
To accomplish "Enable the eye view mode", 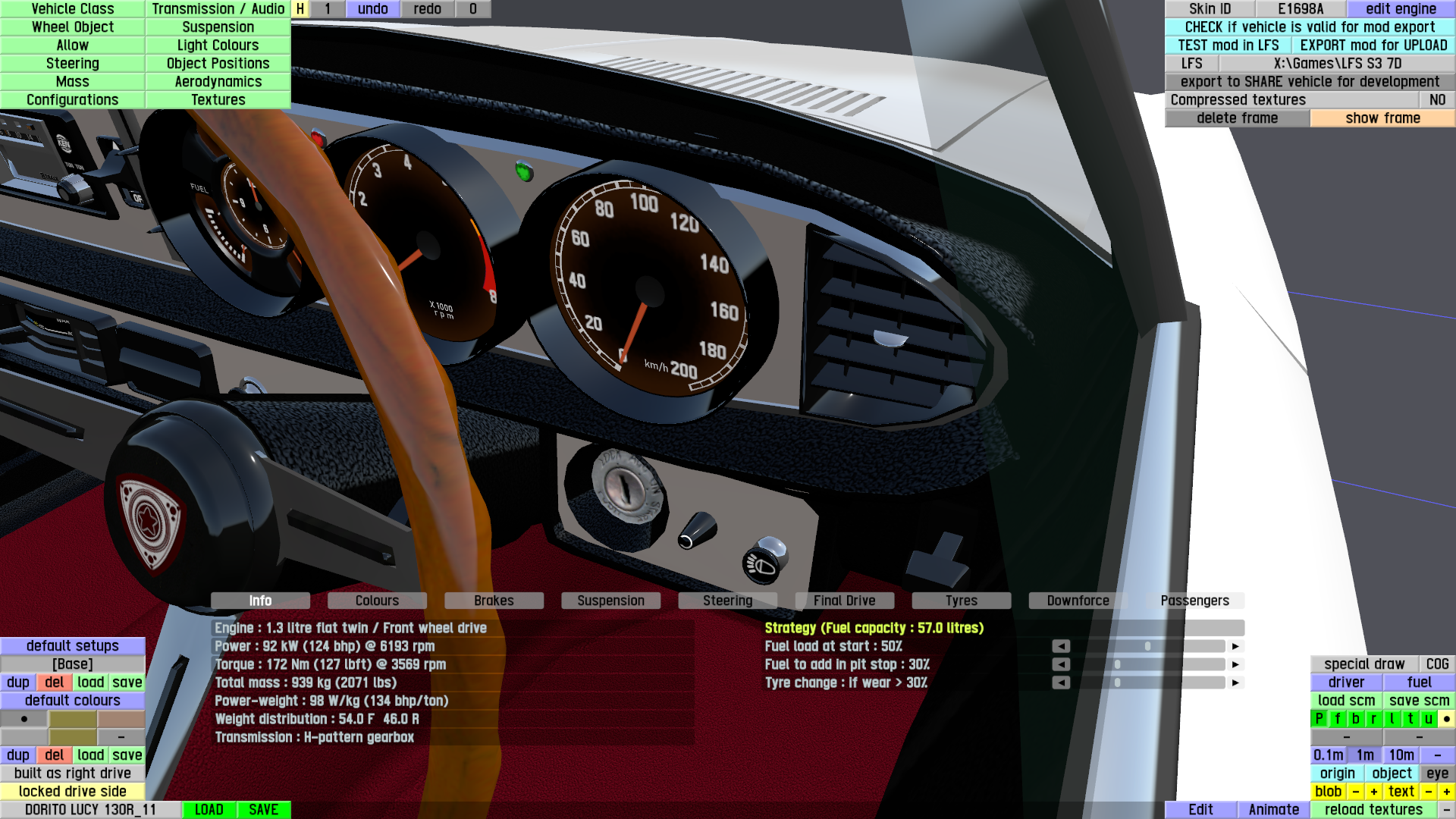I will [1437, 773].
